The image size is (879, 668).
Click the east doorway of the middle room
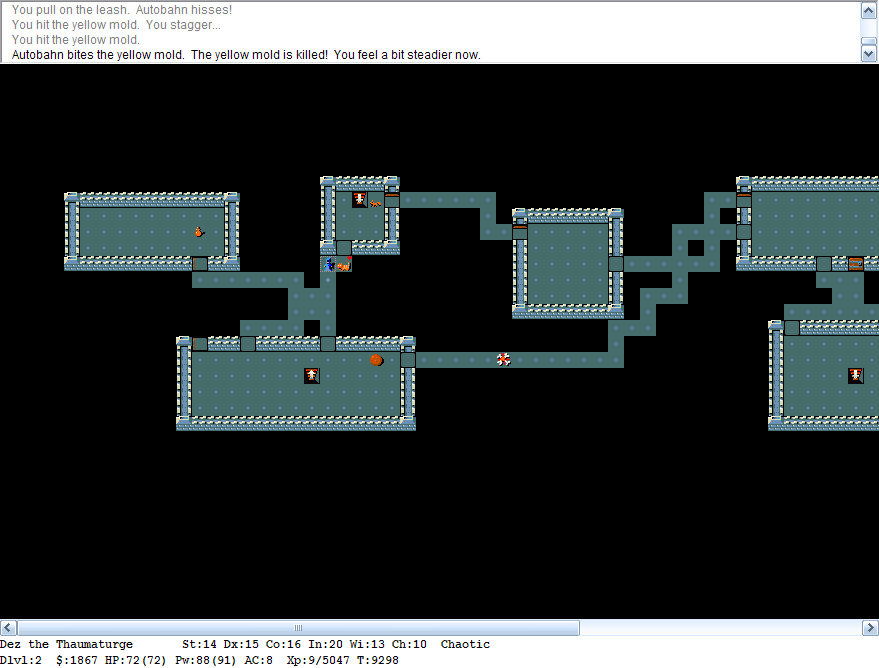616,264
